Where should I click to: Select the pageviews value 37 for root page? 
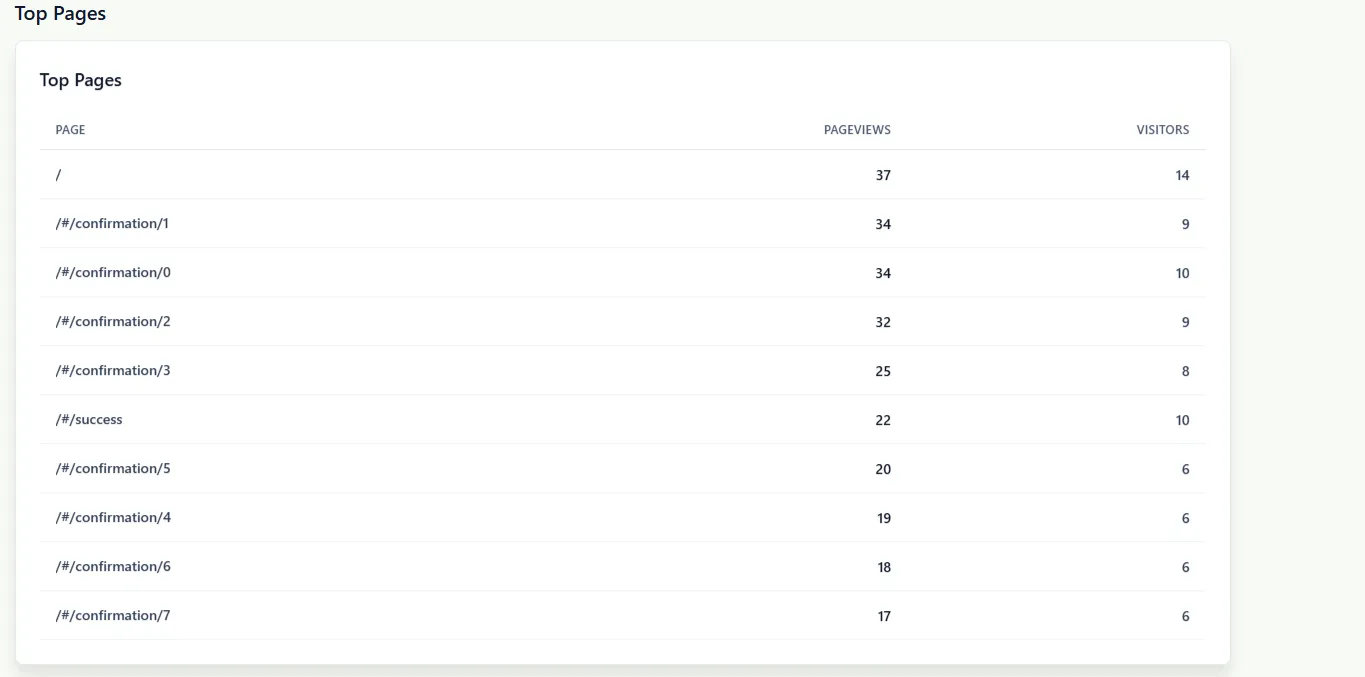883,174
